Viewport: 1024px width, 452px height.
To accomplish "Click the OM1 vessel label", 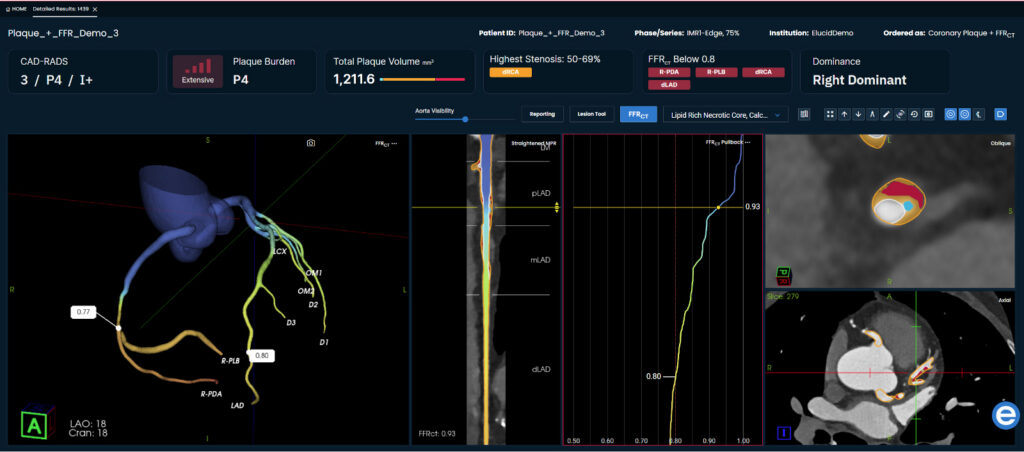I will tap(313, 272).
